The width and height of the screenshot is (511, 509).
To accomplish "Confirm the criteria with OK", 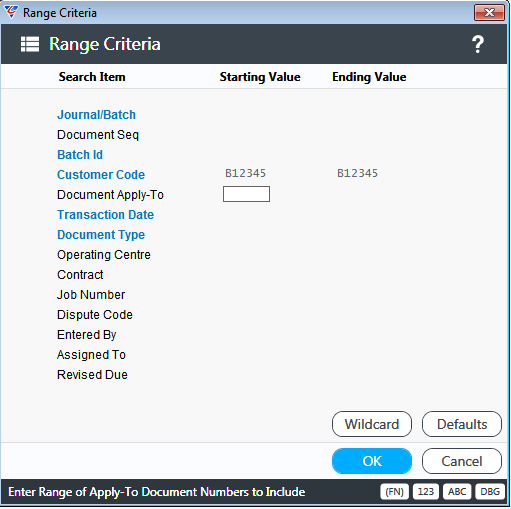I will click(x=372, y=461).
